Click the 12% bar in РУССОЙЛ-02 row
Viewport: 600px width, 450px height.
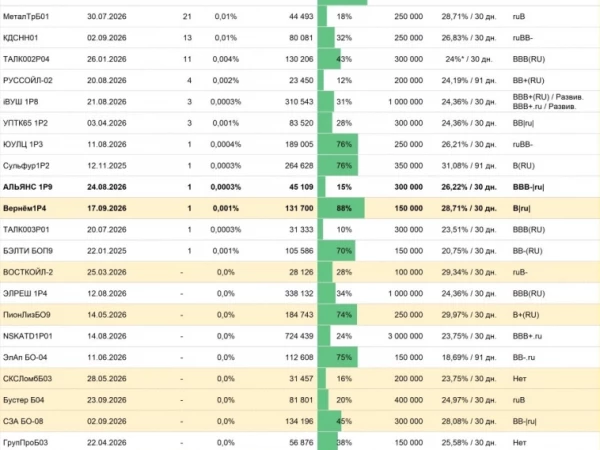[321, 80]
